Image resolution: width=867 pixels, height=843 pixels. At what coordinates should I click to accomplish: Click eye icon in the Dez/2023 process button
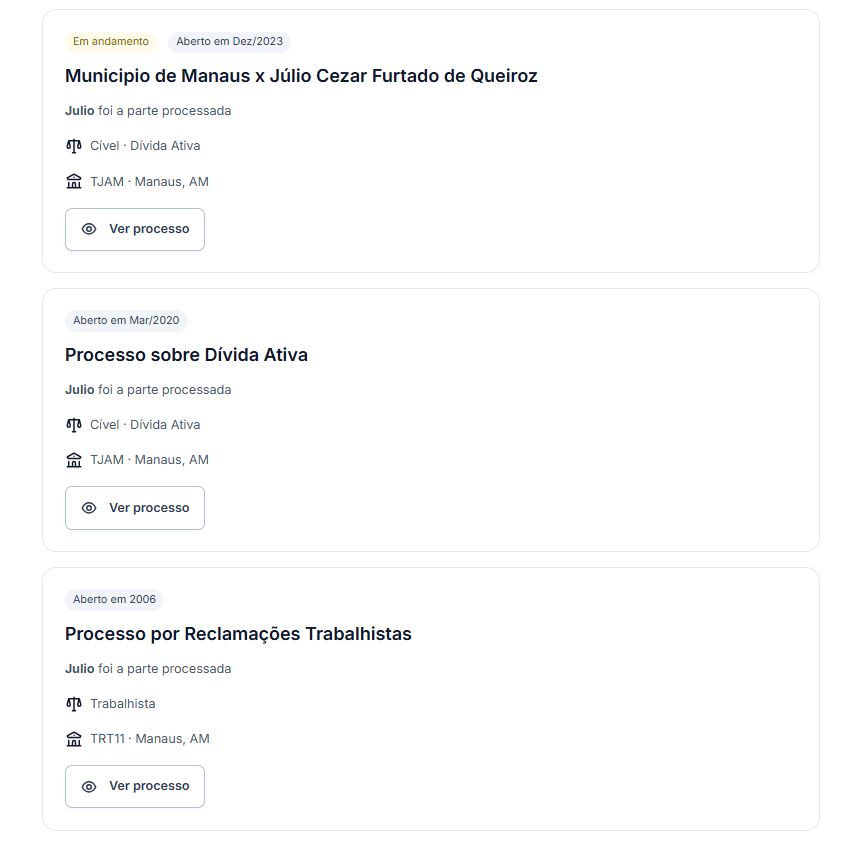pos(89,229)
